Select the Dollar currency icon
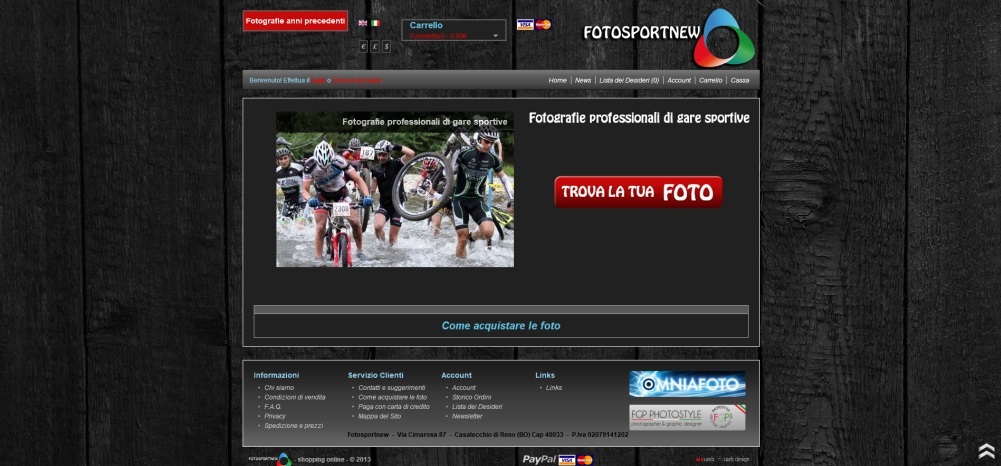This screenshot has height=466, width=1001. 386,47
